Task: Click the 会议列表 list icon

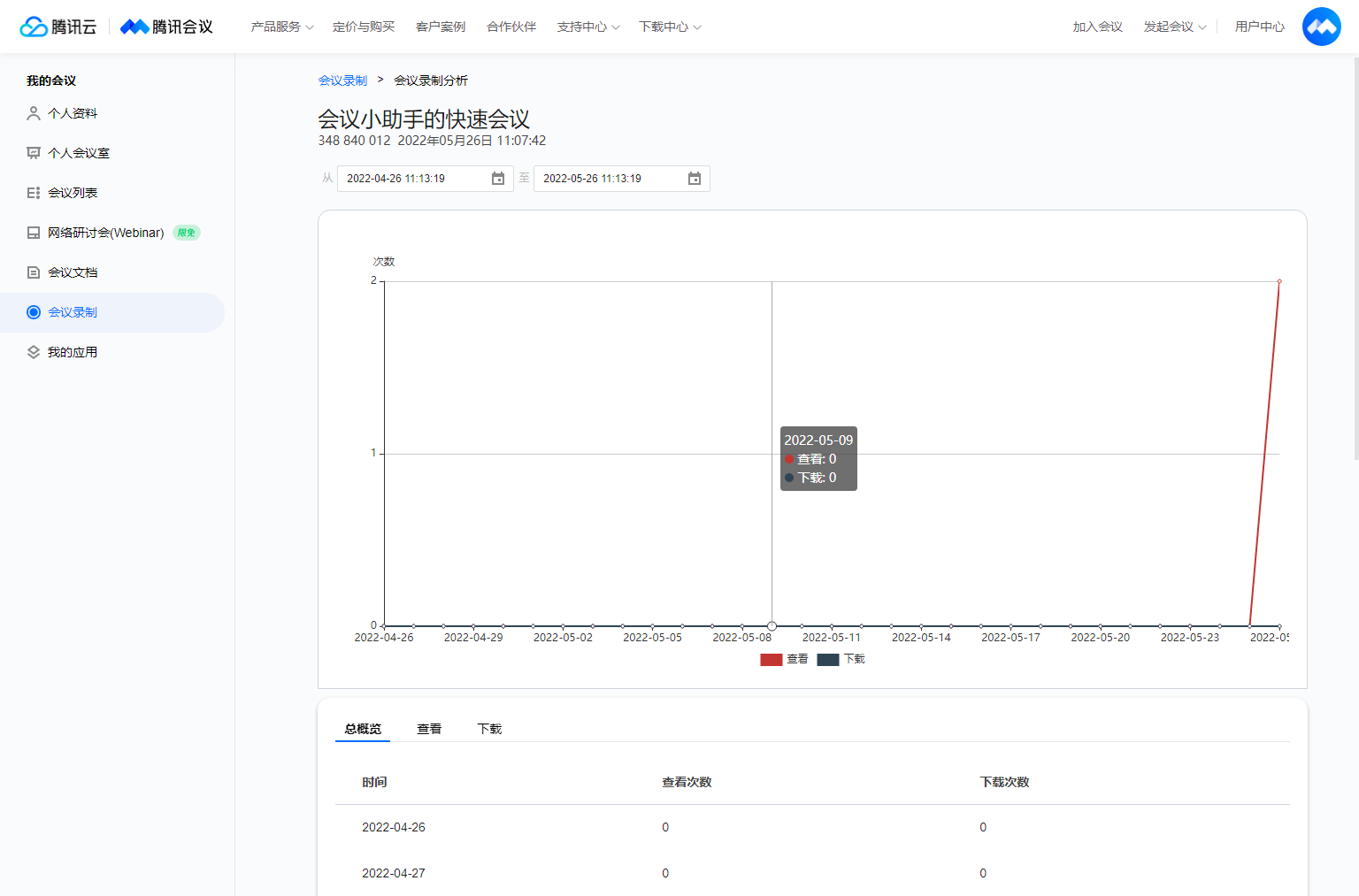Action: (34, 193)
